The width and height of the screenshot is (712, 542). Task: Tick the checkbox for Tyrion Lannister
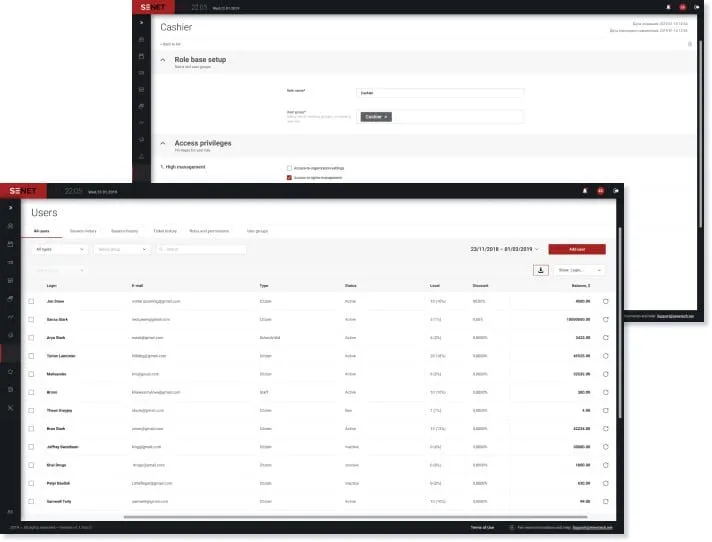[31, 356]
